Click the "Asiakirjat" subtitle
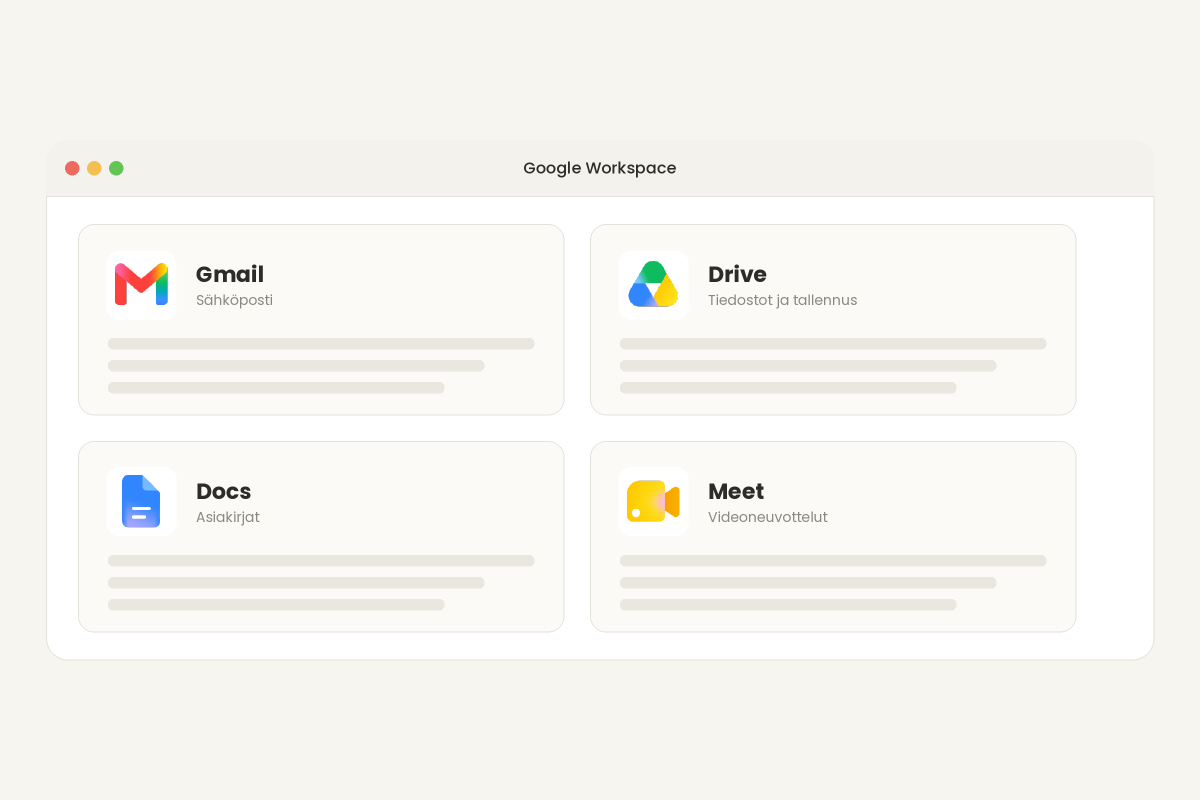This screenshot has width=1200, height=800. (228, 517)
